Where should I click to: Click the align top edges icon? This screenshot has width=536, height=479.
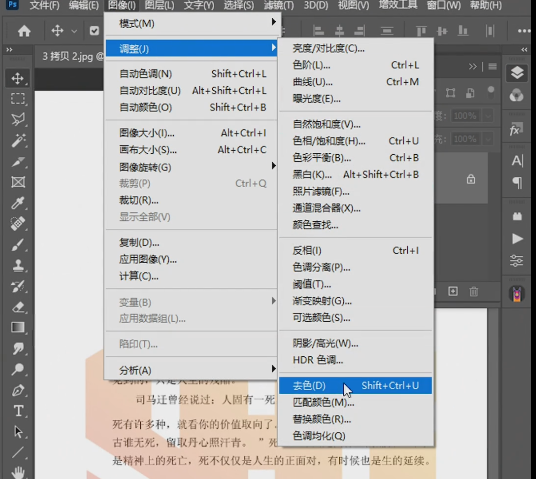click(421, 31)
